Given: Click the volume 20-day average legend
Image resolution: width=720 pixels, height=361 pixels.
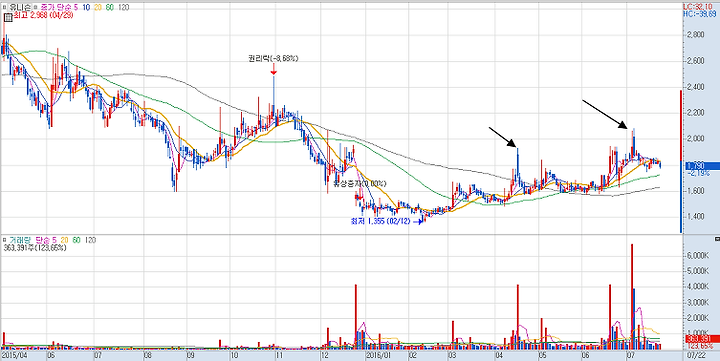Looking at the screenshot, I should tap(65, 240).
